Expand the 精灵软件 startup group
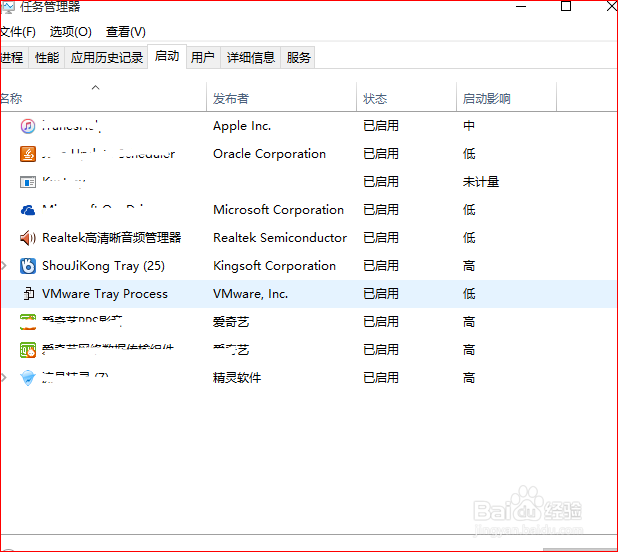Image resolution: width=618 pixels, height=552 pixels. coord(4,377)
